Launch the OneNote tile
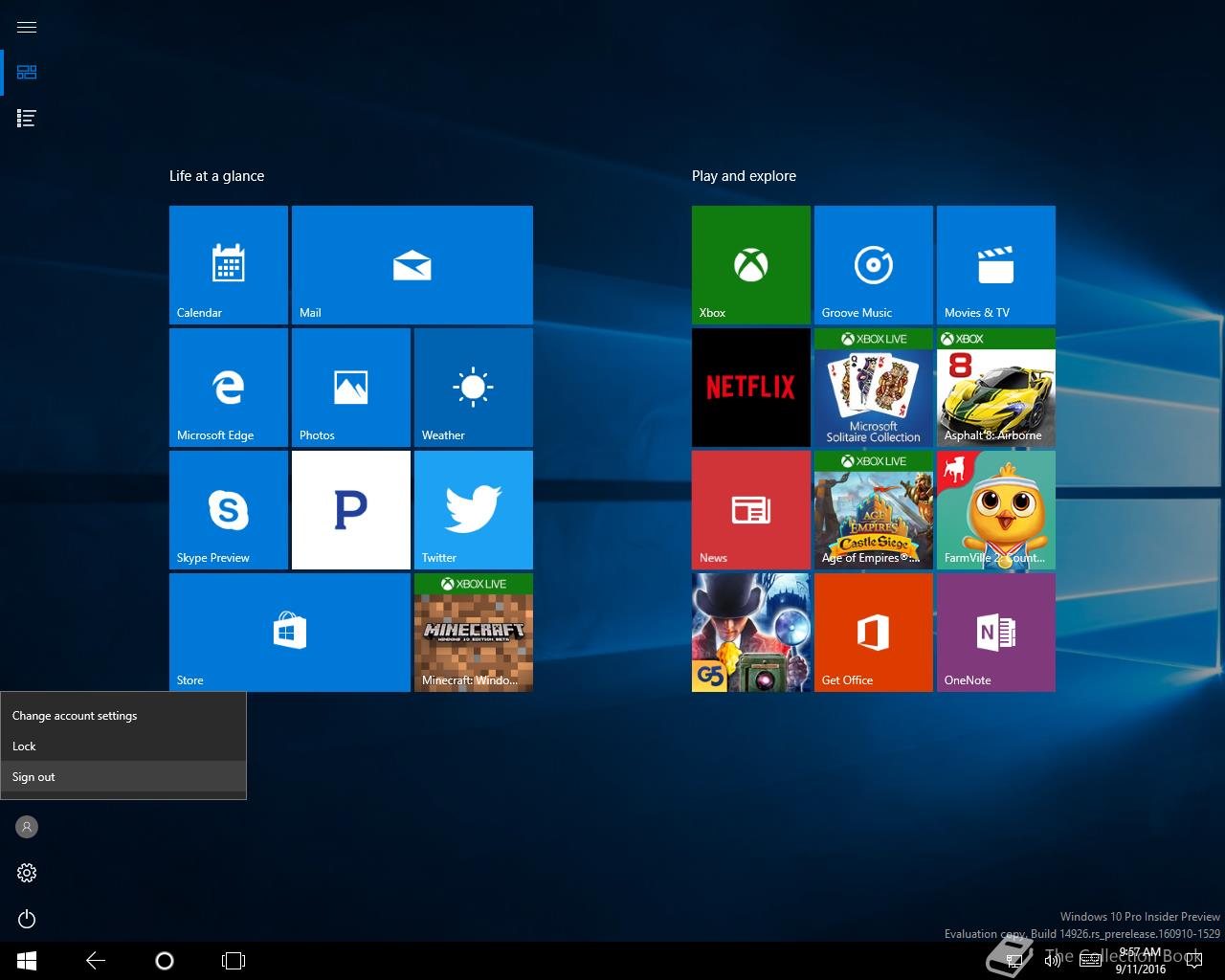Image resolution: width=1225 pixels, height=980 pixels. tap(996, 633)
